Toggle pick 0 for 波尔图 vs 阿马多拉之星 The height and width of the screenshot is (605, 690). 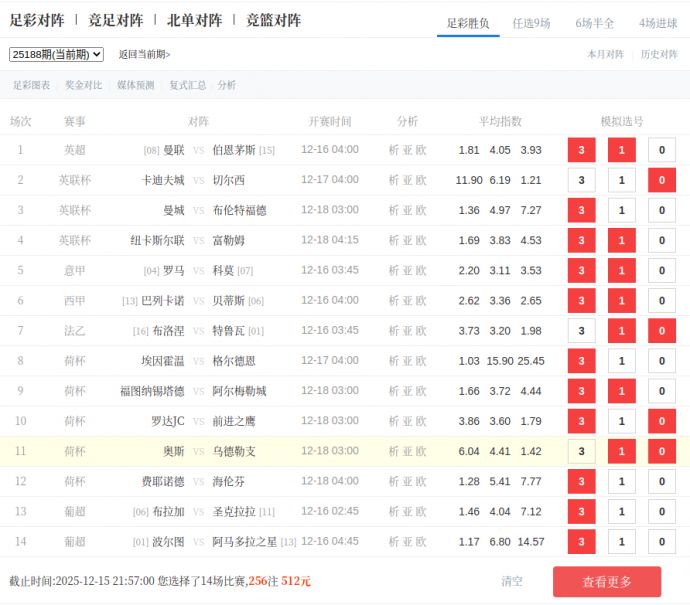(661, 542)
